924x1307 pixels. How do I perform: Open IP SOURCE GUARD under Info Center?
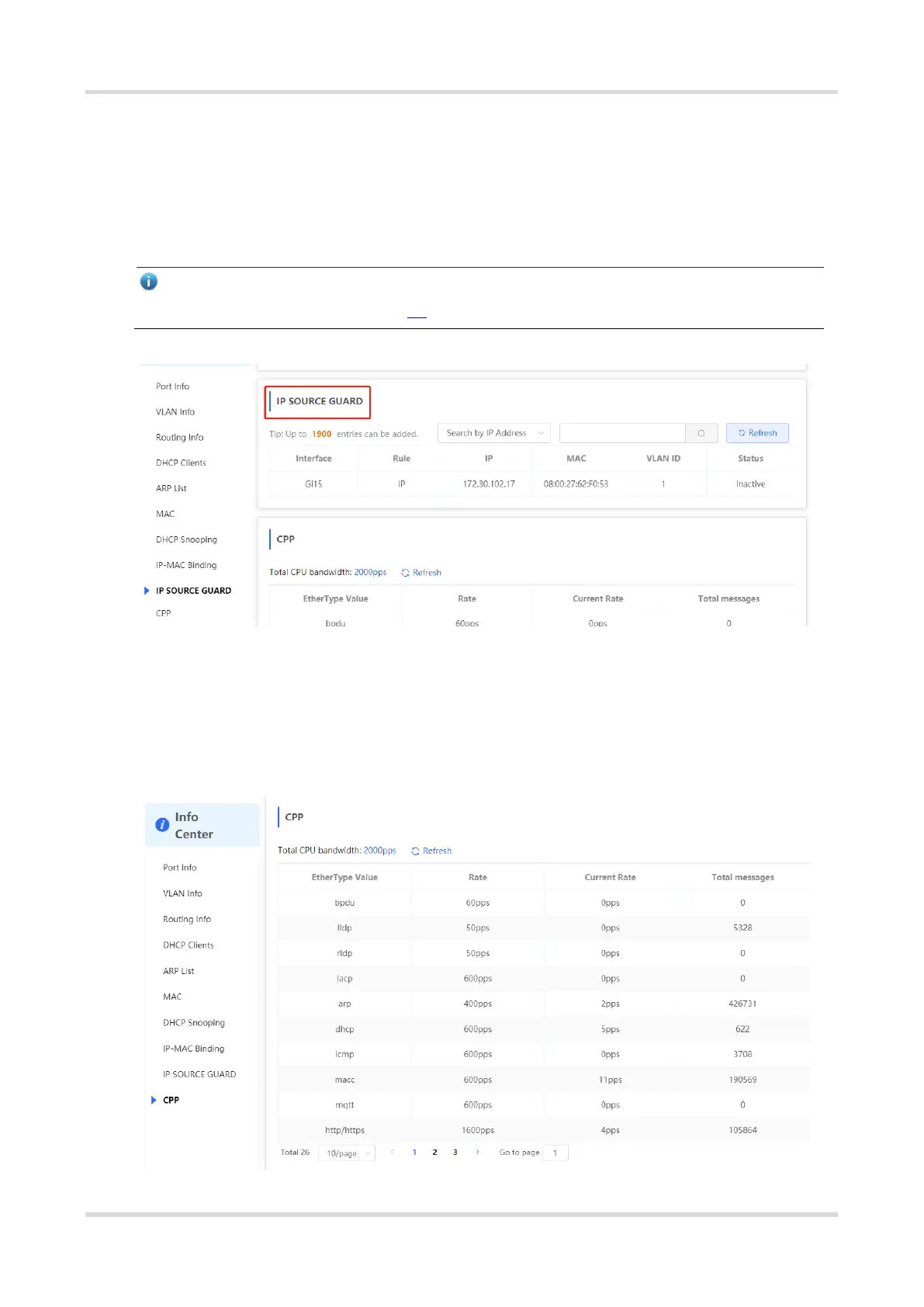tap(199, 1074)
